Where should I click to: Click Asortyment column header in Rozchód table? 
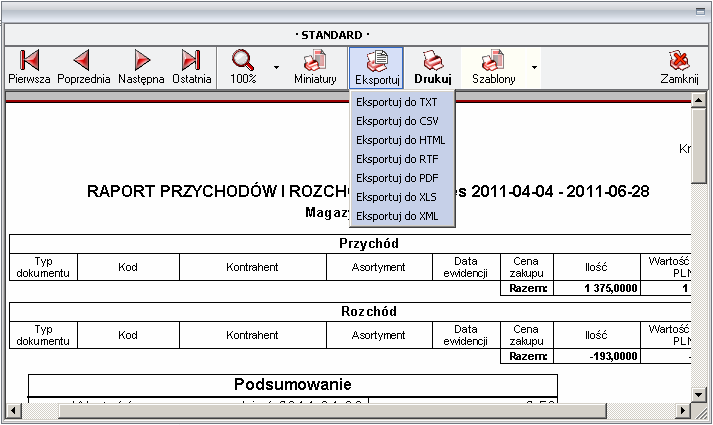[x=378, y=335]
